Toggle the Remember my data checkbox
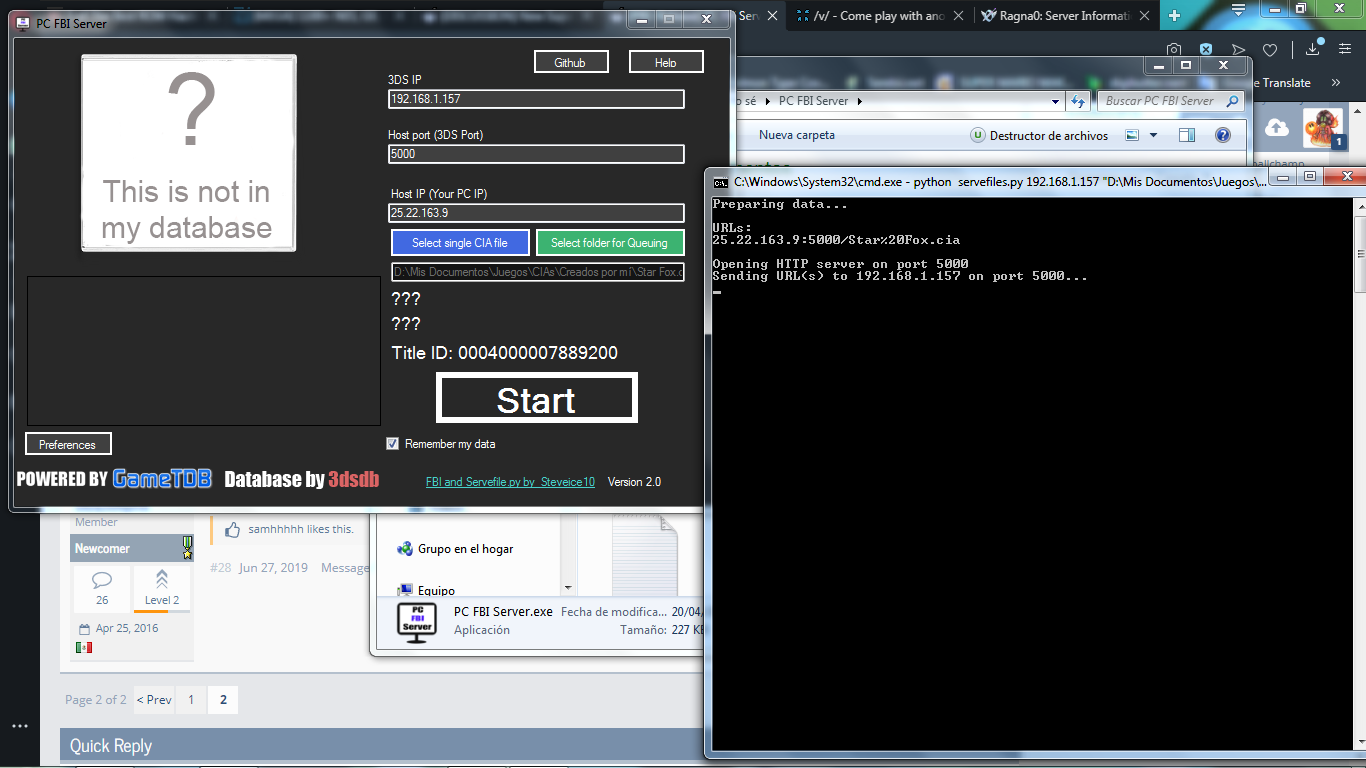The width and height of the screenshot is (1366, 768). [393, 444]
